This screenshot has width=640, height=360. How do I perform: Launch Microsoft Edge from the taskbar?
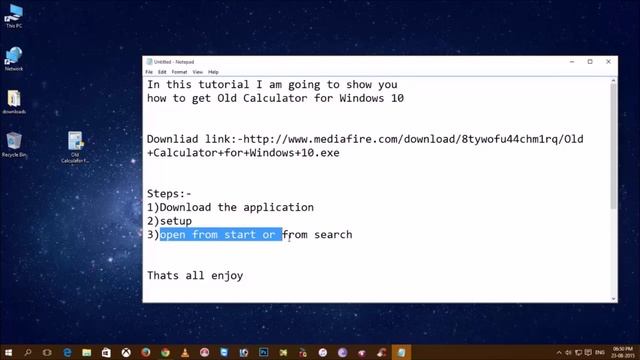(67, 353)
